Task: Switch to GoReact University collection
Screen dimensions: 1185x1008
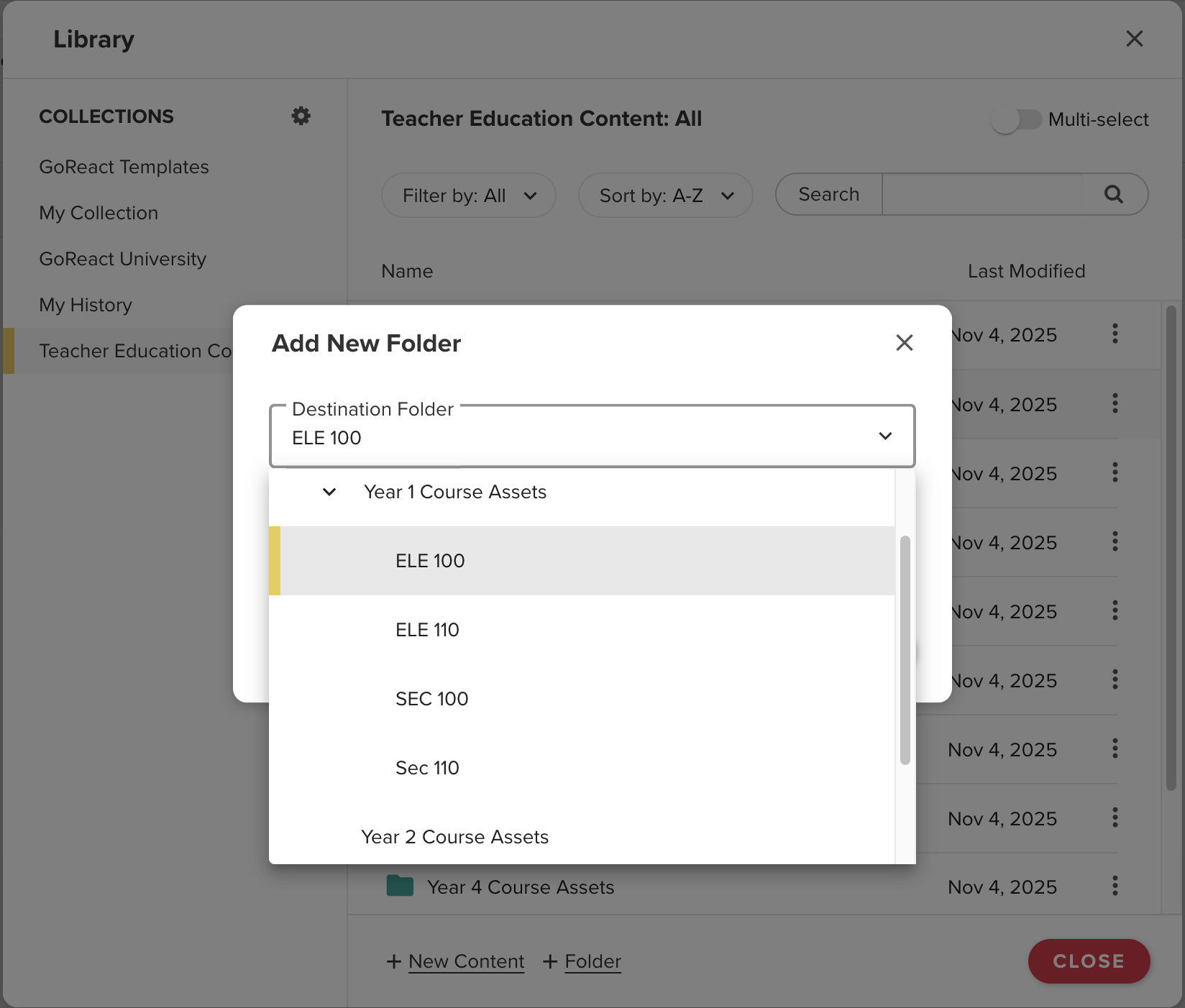Action: [122, 259]
